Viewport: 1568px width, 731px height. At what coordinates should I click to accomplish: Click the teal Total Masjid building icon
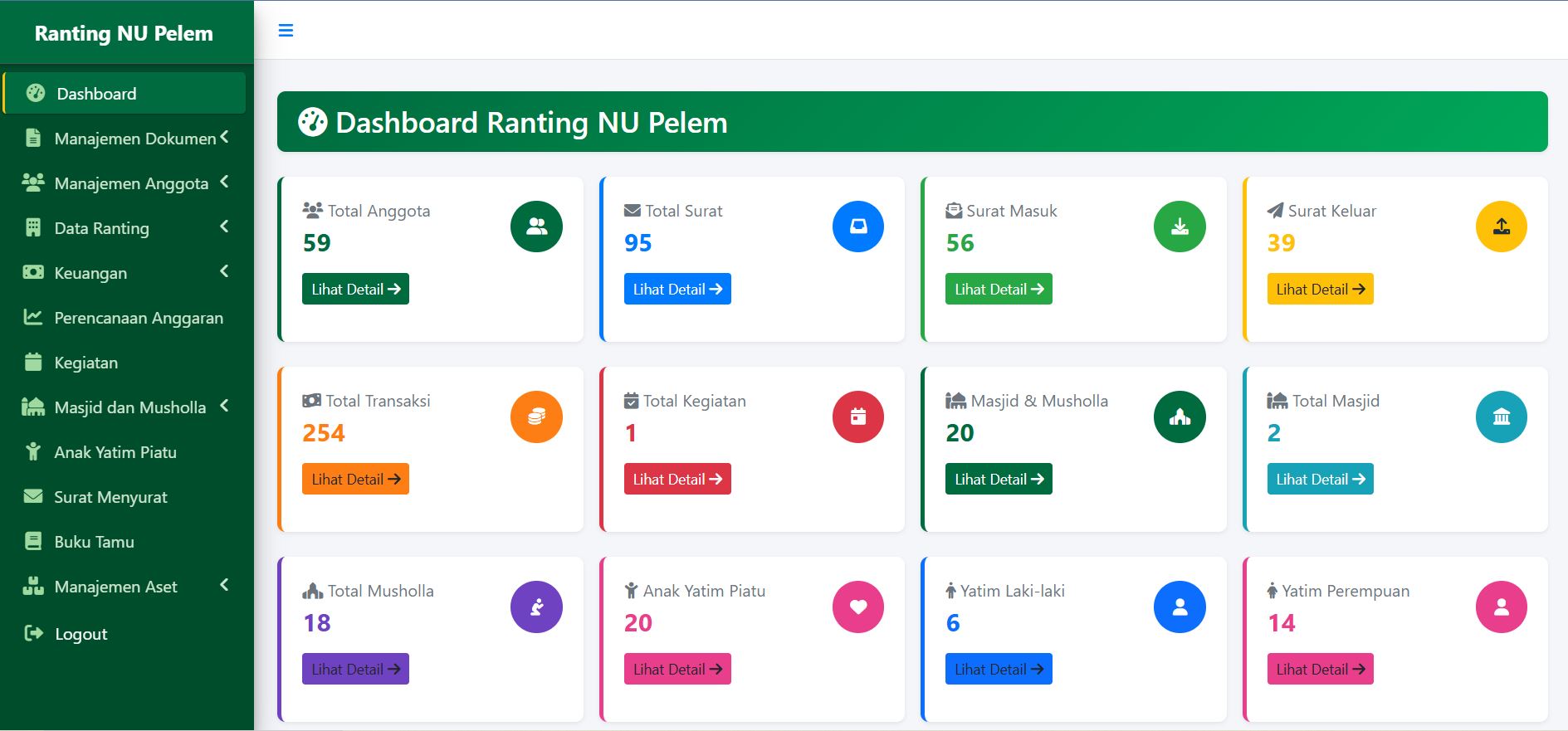point(1501,417)
